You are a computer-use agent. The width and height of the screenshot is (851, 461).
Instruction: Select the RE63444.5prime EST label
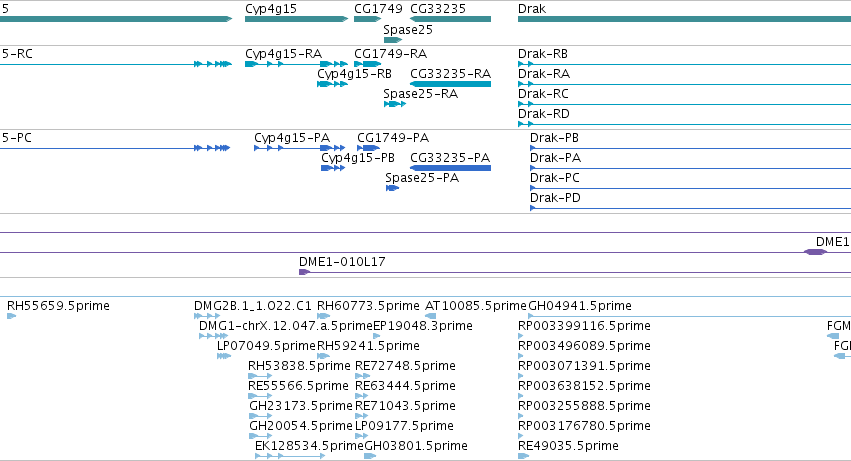click(x=405, y=386)
